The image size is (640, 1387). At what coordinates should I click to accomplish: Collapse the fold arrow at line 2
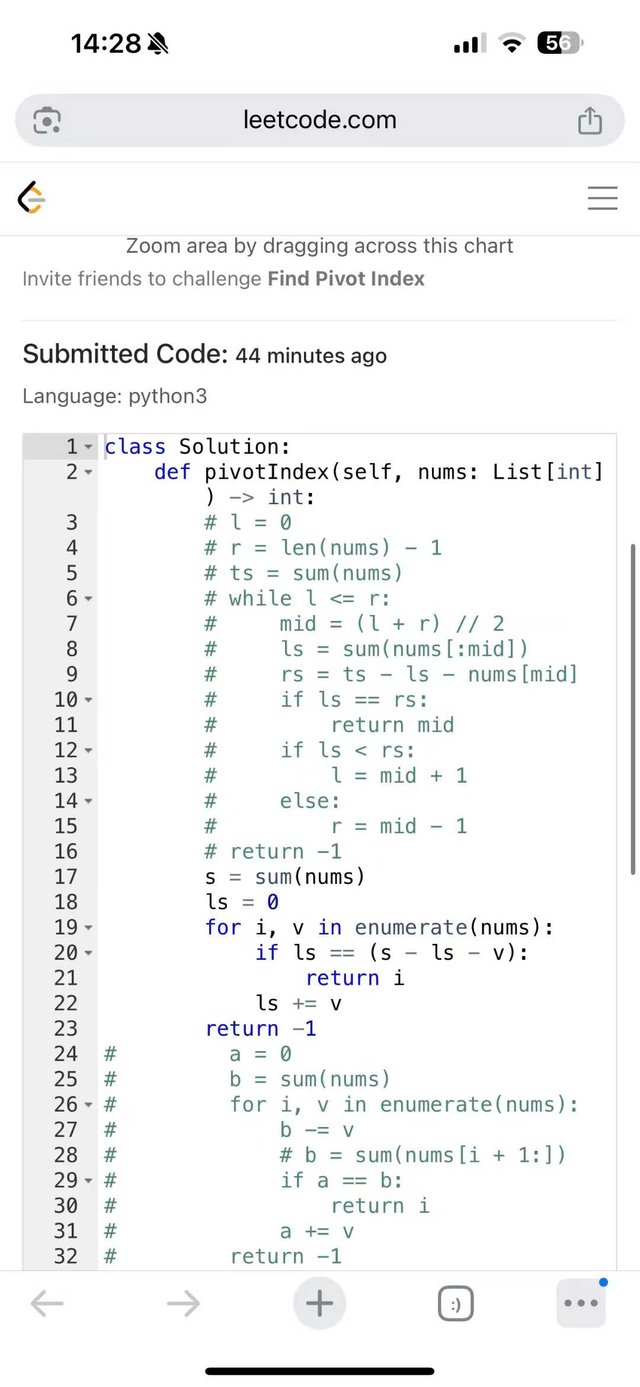coord(88,472)
